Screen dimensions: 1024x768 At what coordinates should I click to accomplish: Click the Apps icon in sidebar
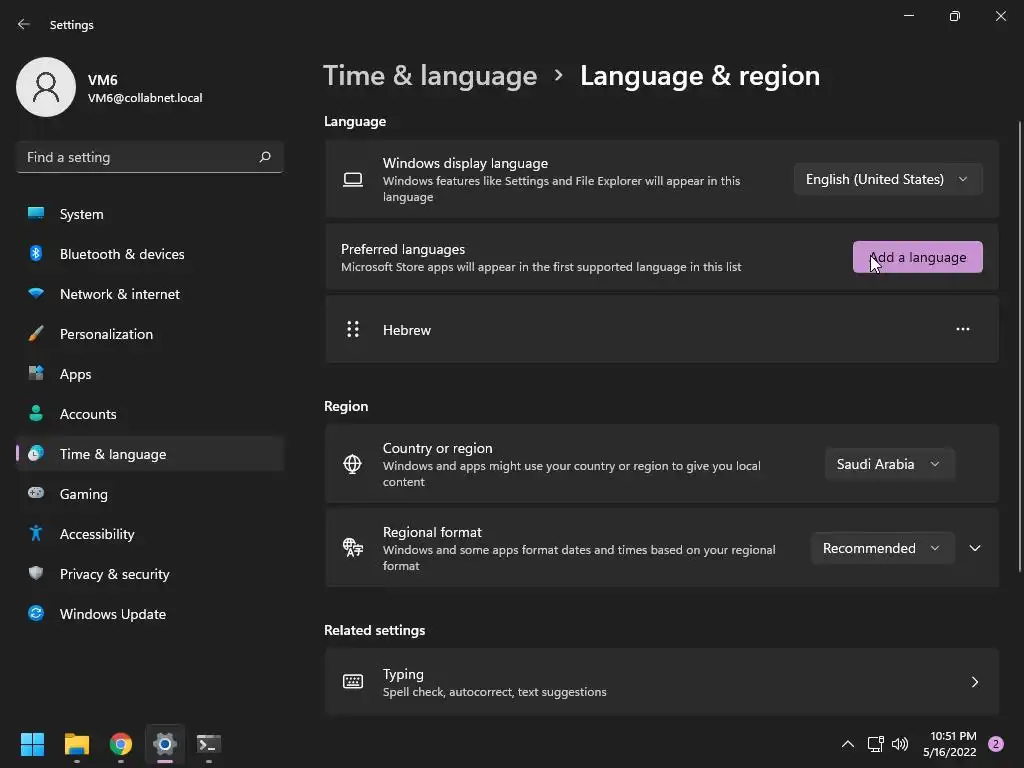tap(36, 374)
